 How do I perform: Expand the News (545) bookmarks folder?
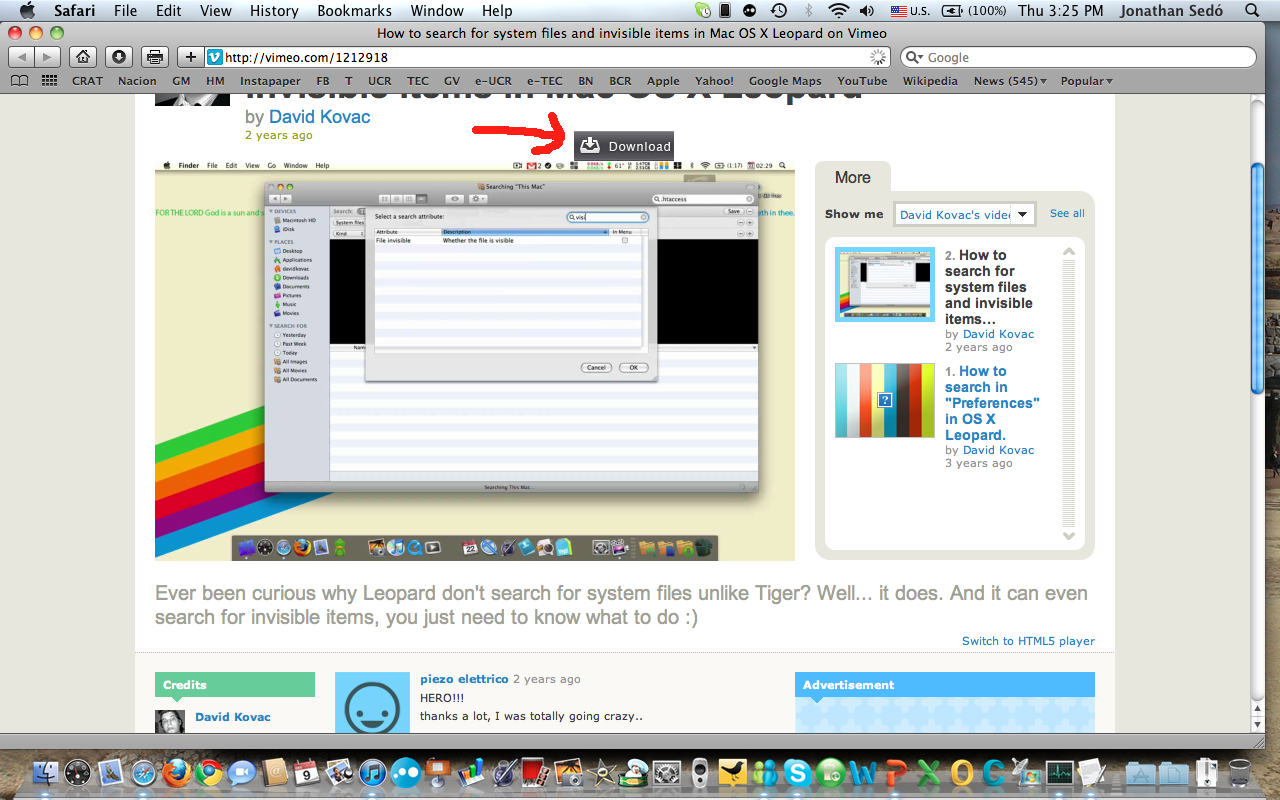[x=1010, y=81]
